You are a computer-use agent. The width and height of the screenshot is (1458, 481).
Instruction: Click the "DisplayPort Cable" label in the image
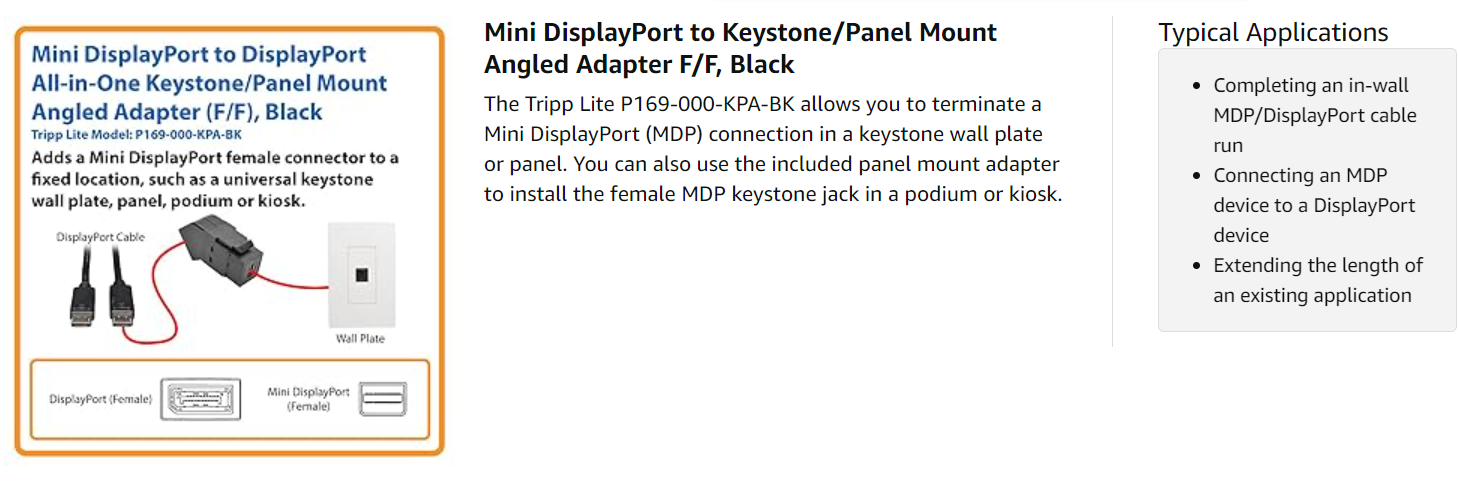[100, 237]
